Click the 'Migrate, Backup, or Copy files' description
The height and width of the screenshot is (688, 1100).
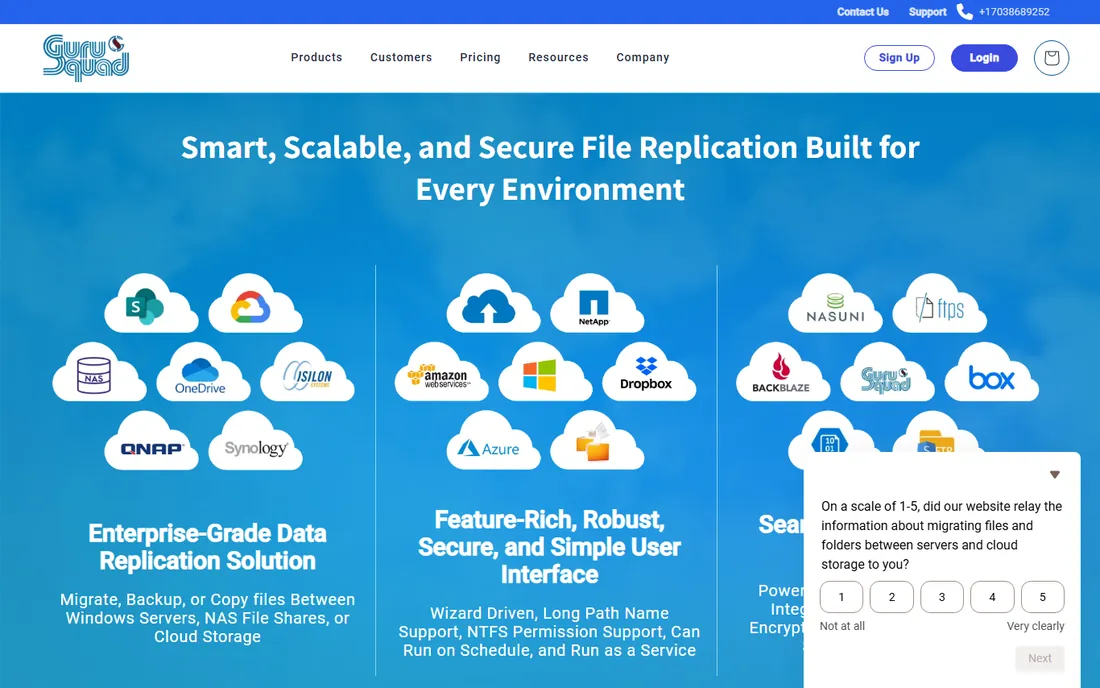207,618
